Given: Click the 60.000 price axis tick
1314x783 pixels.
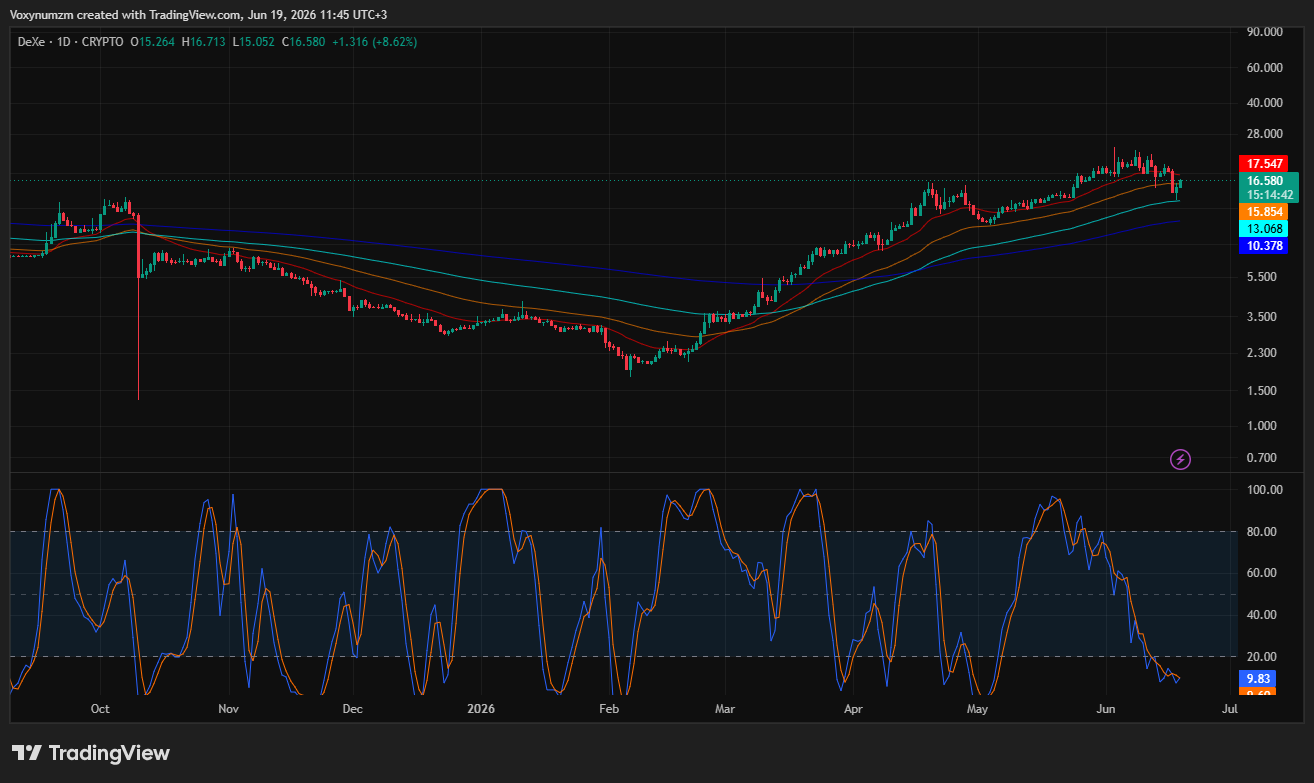Looking at the screenshot, I should coord(1265,68).
